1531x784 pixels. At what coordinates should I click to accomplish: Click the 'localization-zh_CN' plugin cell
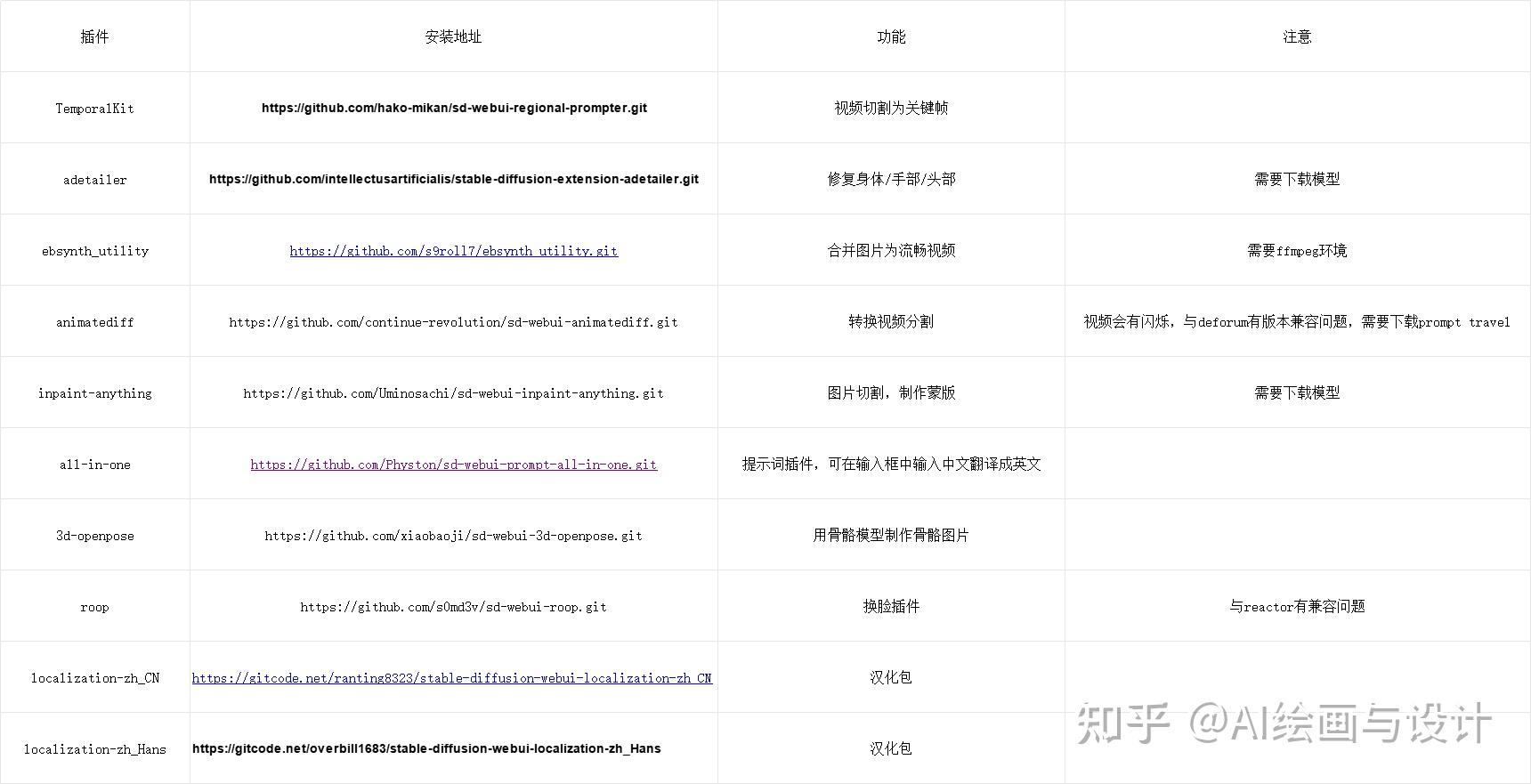tap(94, 678)
